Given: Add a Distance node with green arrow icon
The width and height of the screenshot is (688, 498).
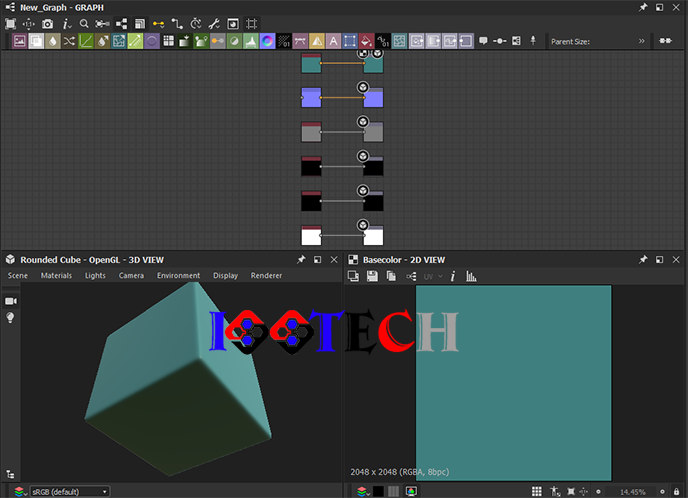Looking at the screenshot, I should point(135,41).
